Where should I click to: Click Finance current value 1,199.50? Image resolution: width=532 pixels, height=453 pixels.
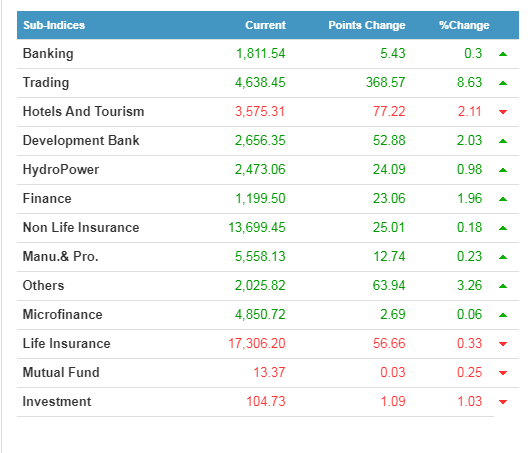(260, 199)
